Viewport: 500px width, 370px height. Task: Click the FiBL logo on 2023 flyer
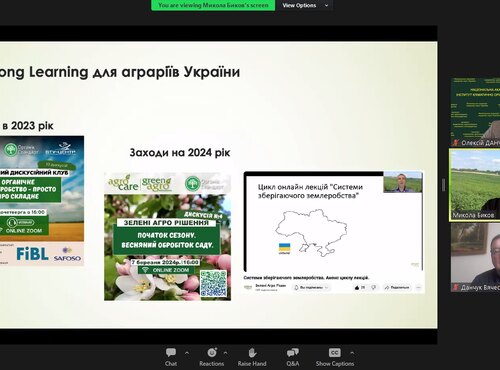click(32, 254)
